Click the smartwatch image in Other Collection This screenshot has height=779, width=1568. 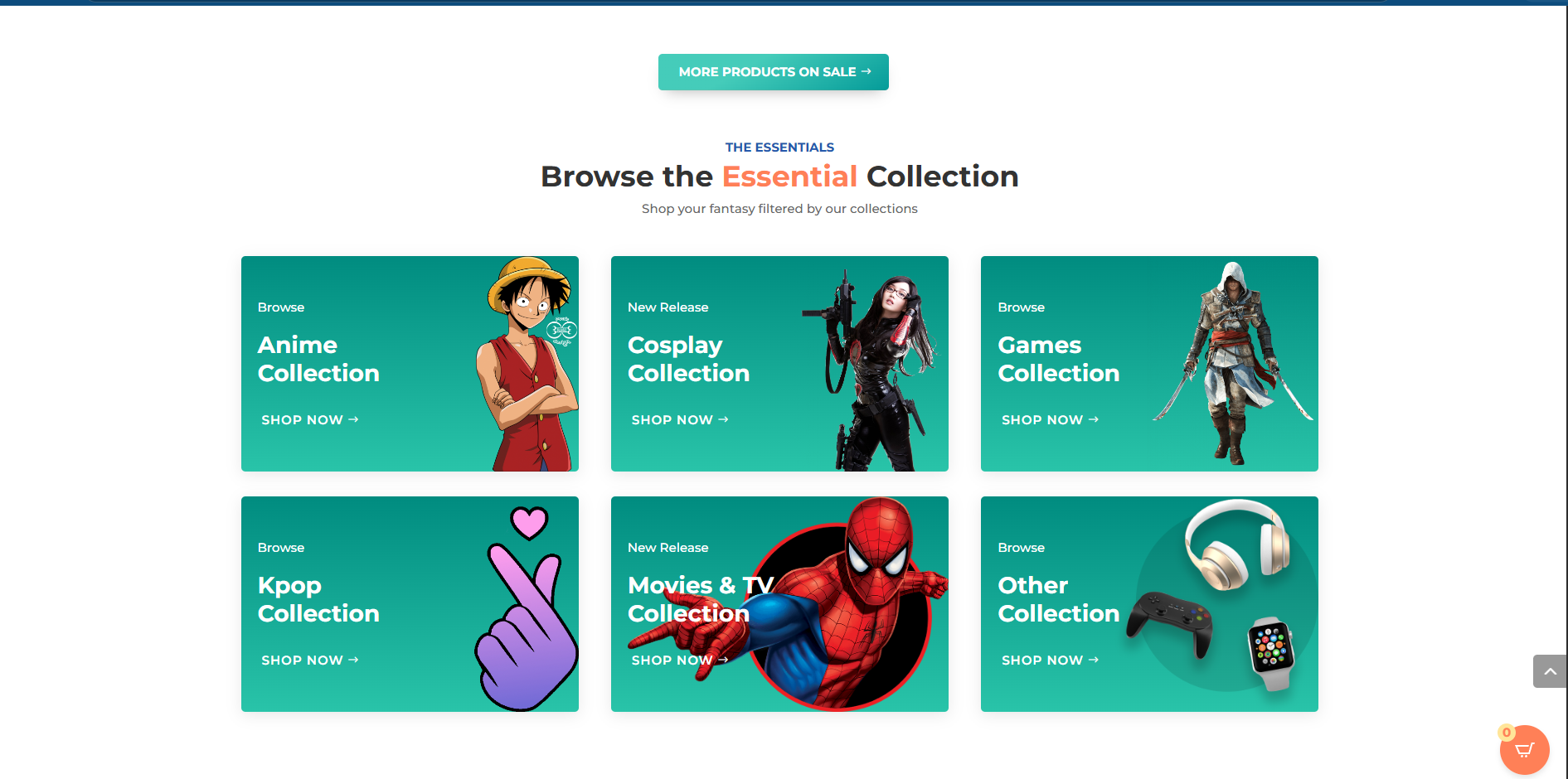(1271, 654)
